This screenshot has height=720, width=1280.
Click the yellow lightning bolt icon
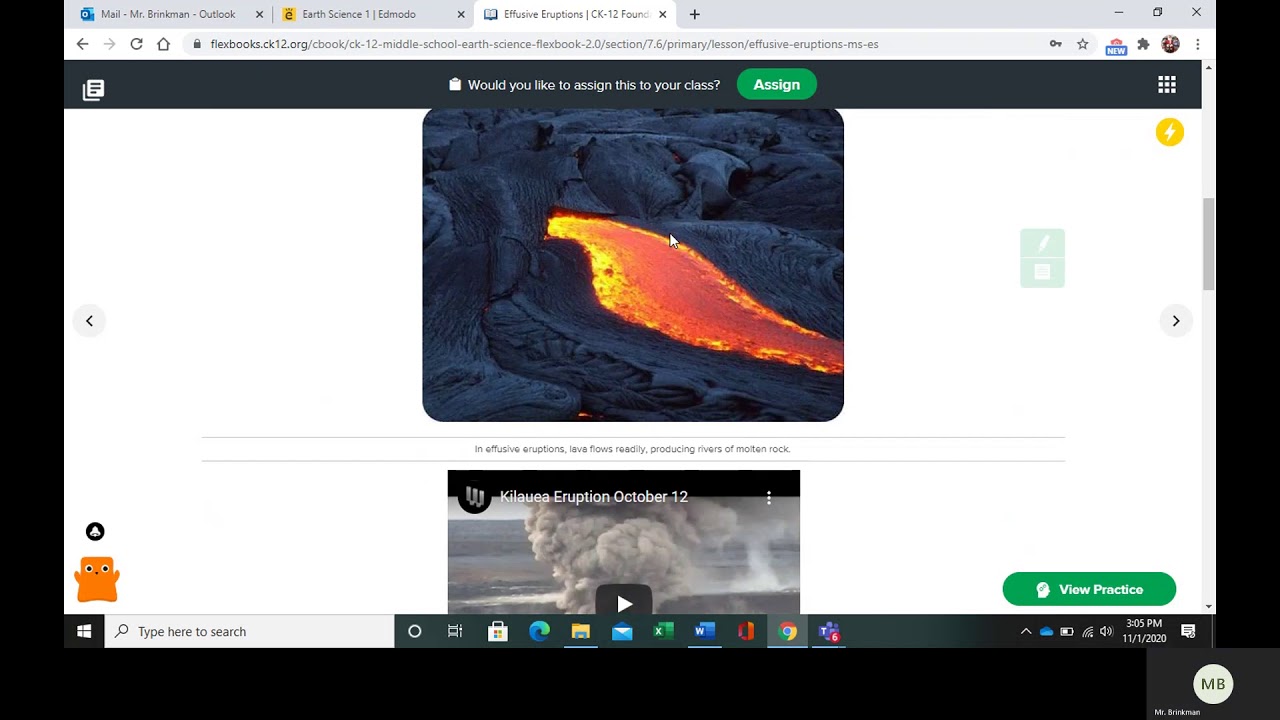tap(1170, 132)
